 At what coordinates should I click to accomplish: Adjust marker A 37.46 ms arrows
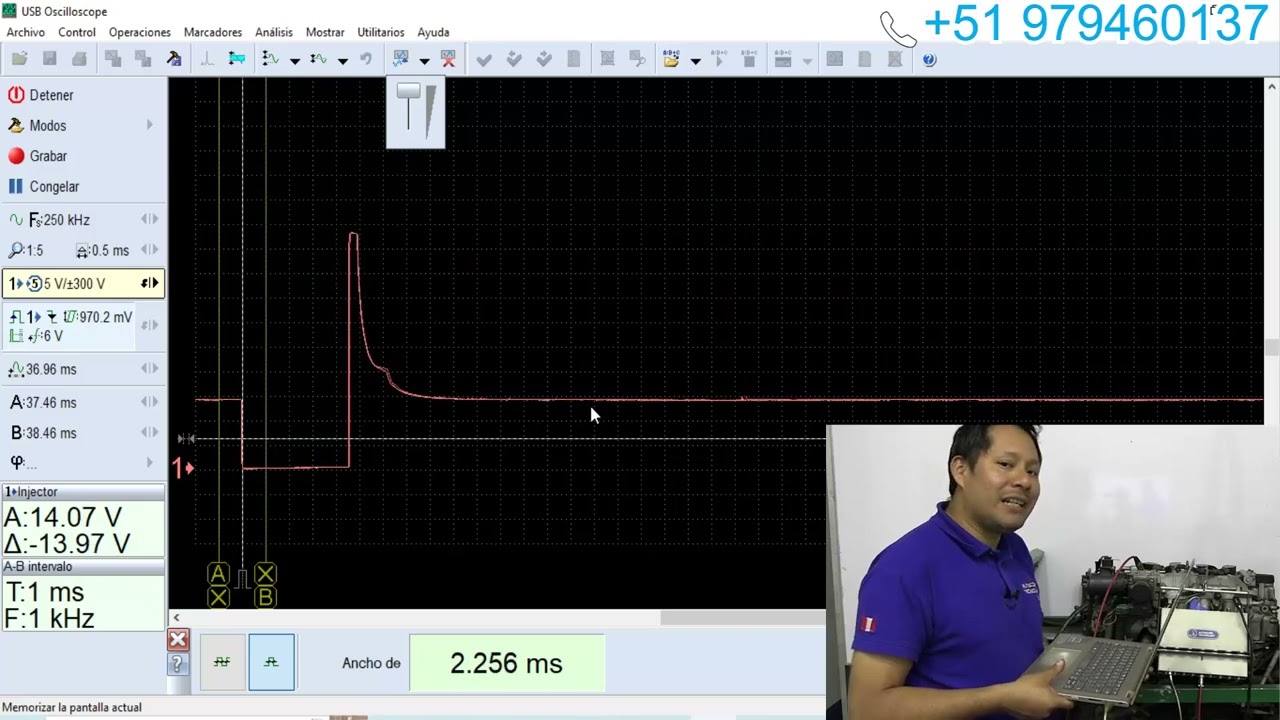(x=149, y=402)
